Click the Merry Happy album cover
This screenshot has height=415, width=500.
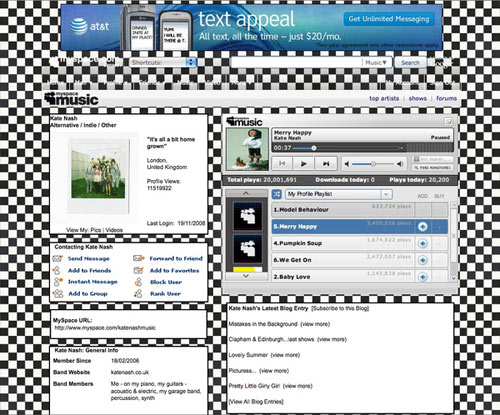click(x=247, y=149)
